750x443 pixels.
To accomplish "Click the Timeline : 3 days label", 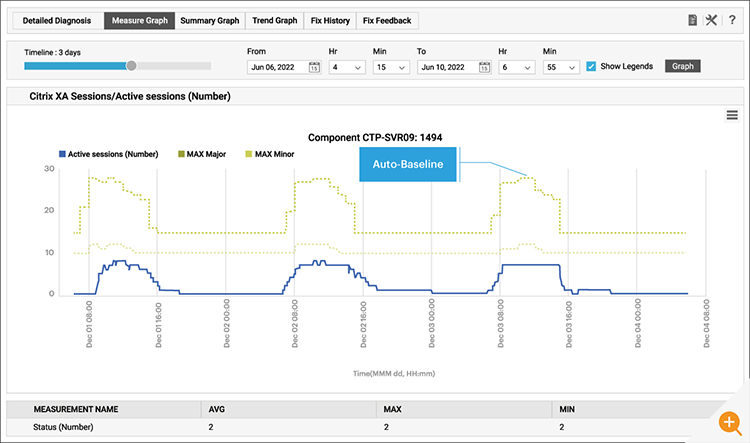I will click(x=53, y=52).
